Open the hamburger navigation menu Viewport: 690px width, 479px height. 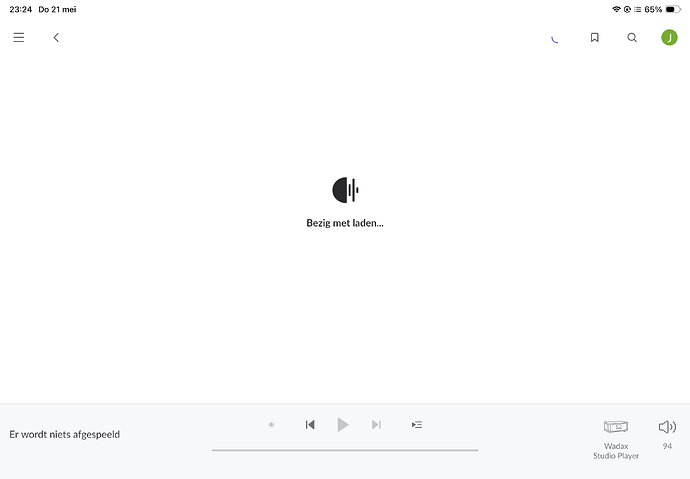tap(18, 37)
